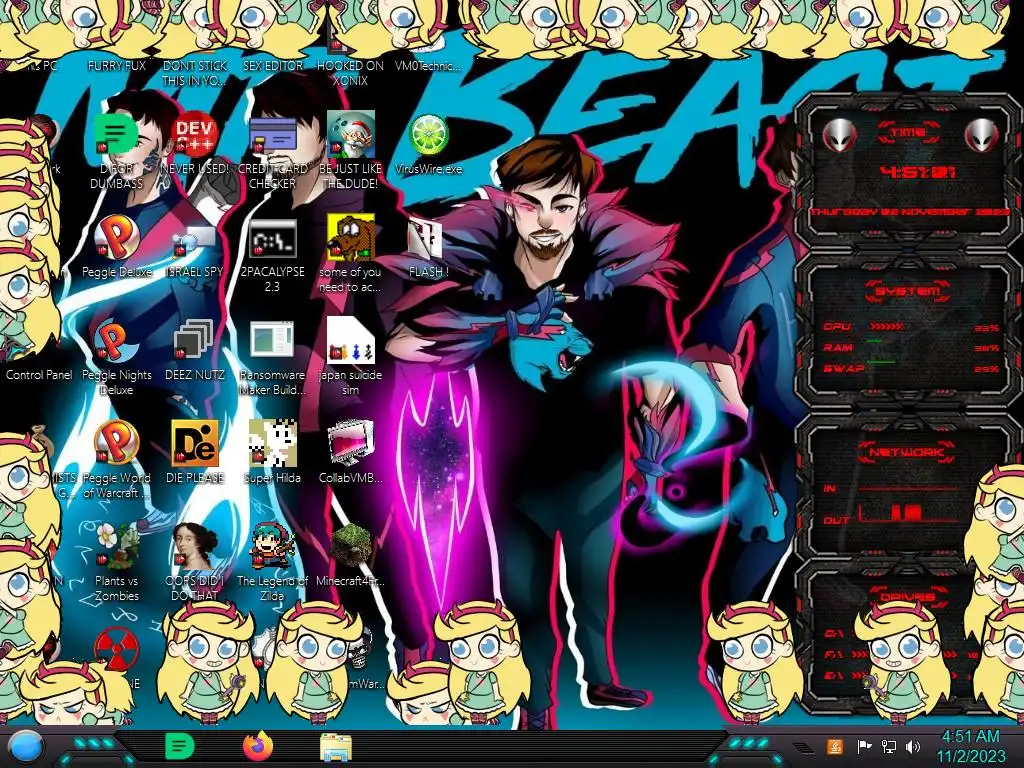Select the HOOKED ON XONIX label
The height and width of the screenshot is (768, 1024).
tap(351, 73)
